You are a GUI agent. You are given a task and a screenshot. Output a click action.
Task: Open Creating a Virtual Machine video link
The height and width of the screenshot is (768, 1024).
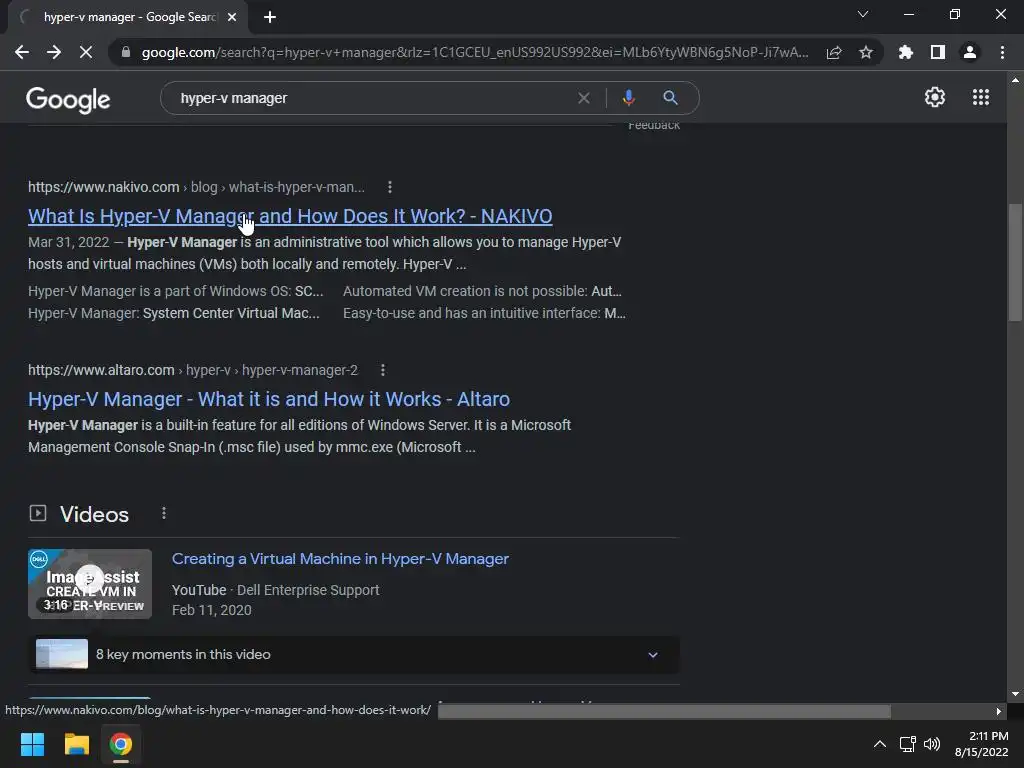[340, 559]
